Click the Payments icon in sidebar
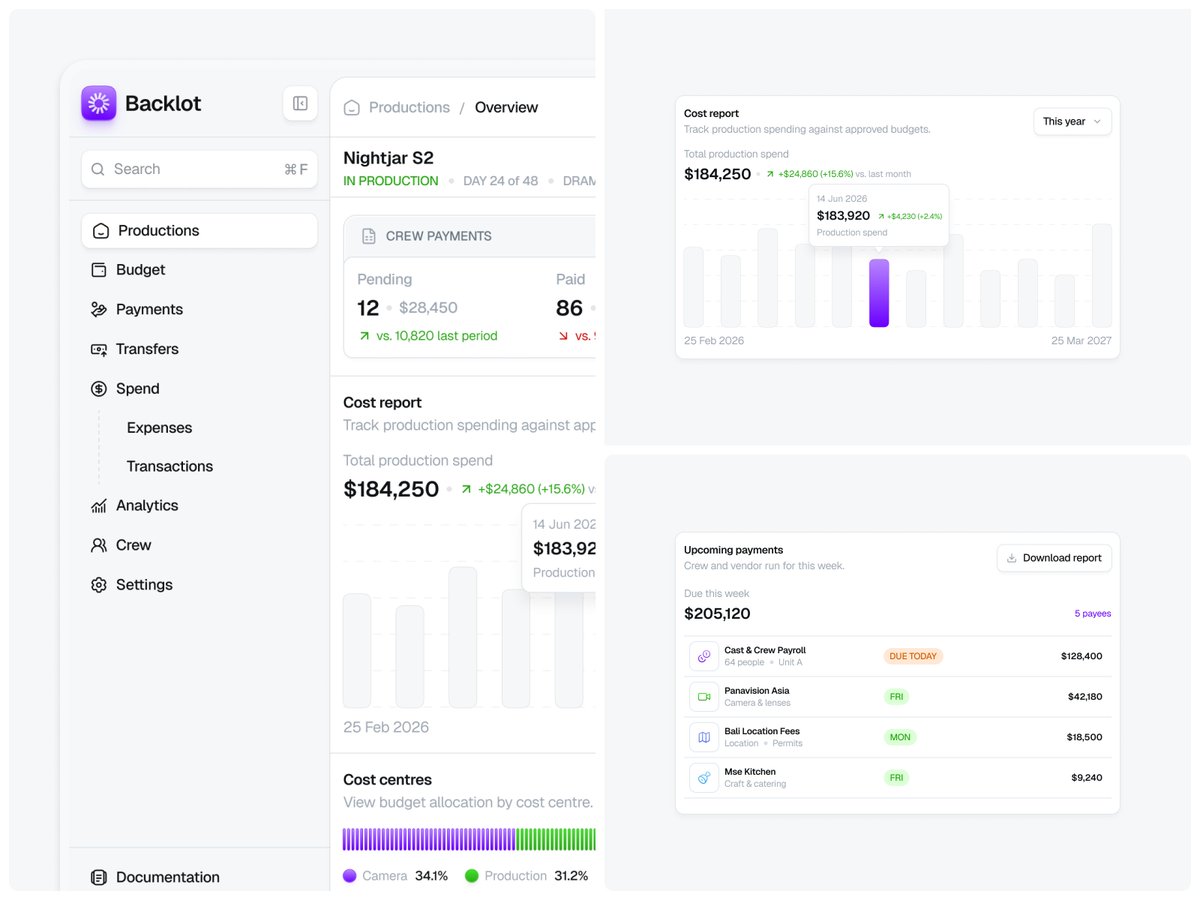 point(99,309)
